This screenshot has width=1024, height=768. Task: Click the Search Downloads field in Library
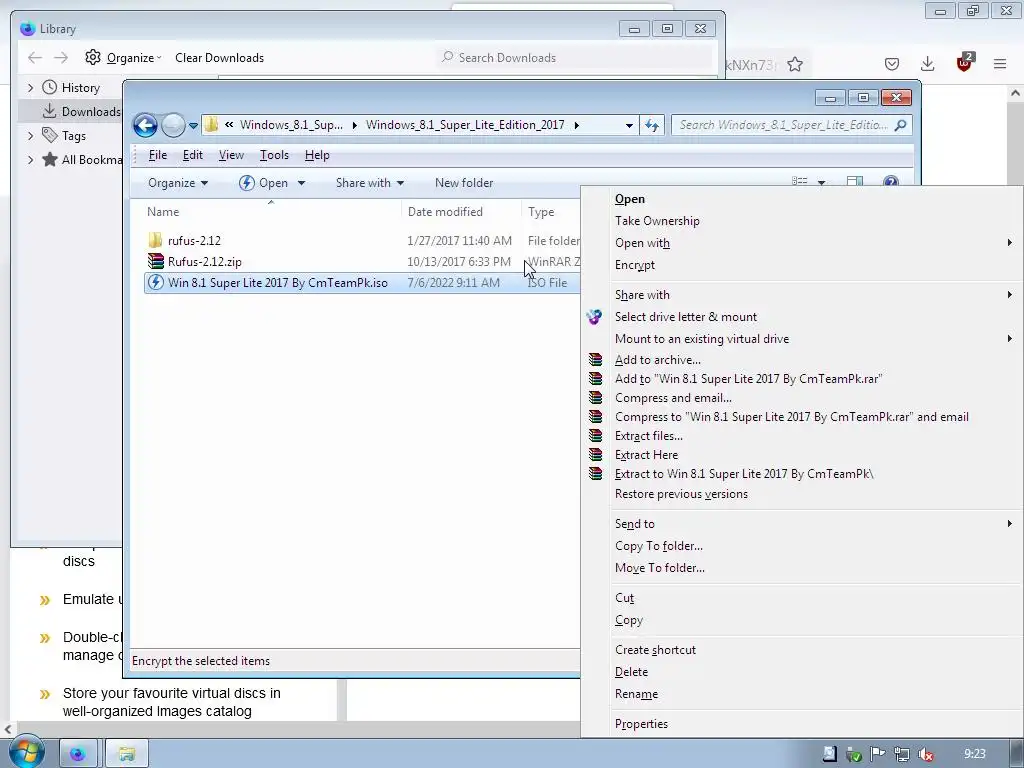click(x=575, y=57)
